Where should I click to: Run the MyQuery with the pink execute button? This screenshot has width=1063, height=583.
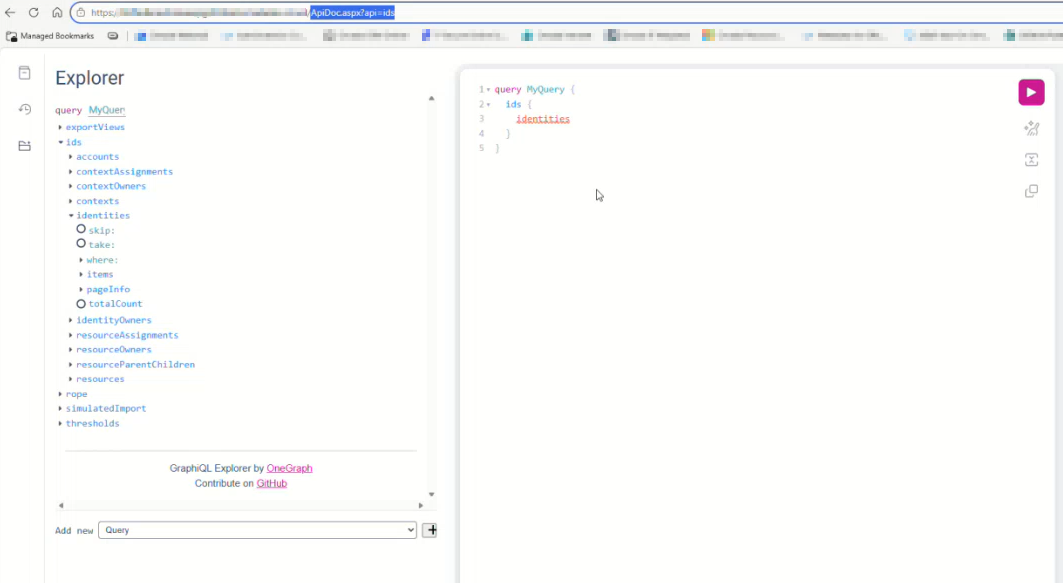tap(1031, 92)
